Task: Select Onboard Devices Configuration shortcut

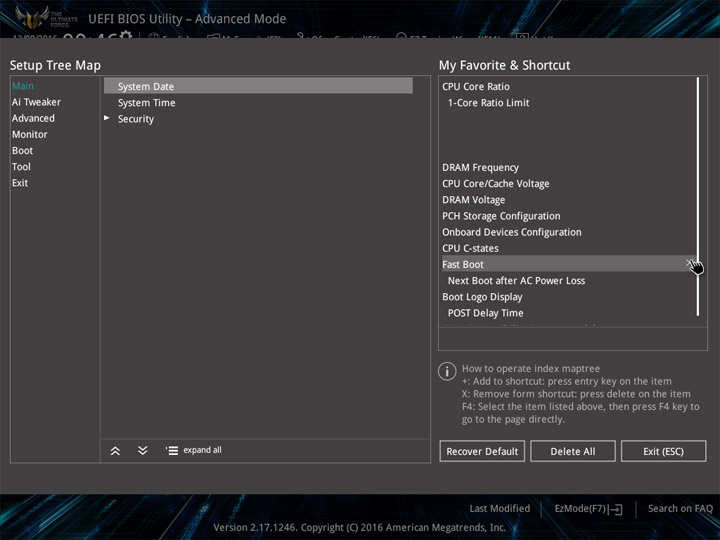Action: pyautogui.click(x=512, y=232)
